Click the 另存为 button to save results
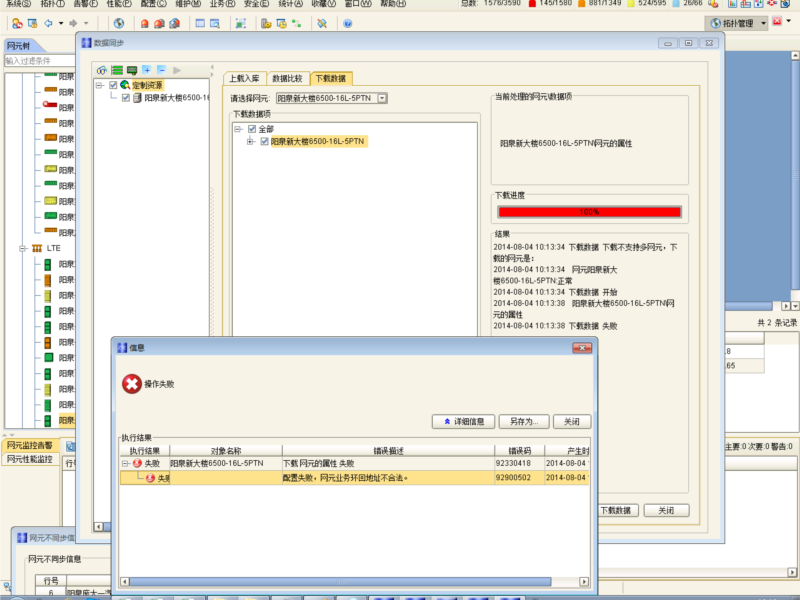This screenshot has height=600, width=800. coord(524,421)
